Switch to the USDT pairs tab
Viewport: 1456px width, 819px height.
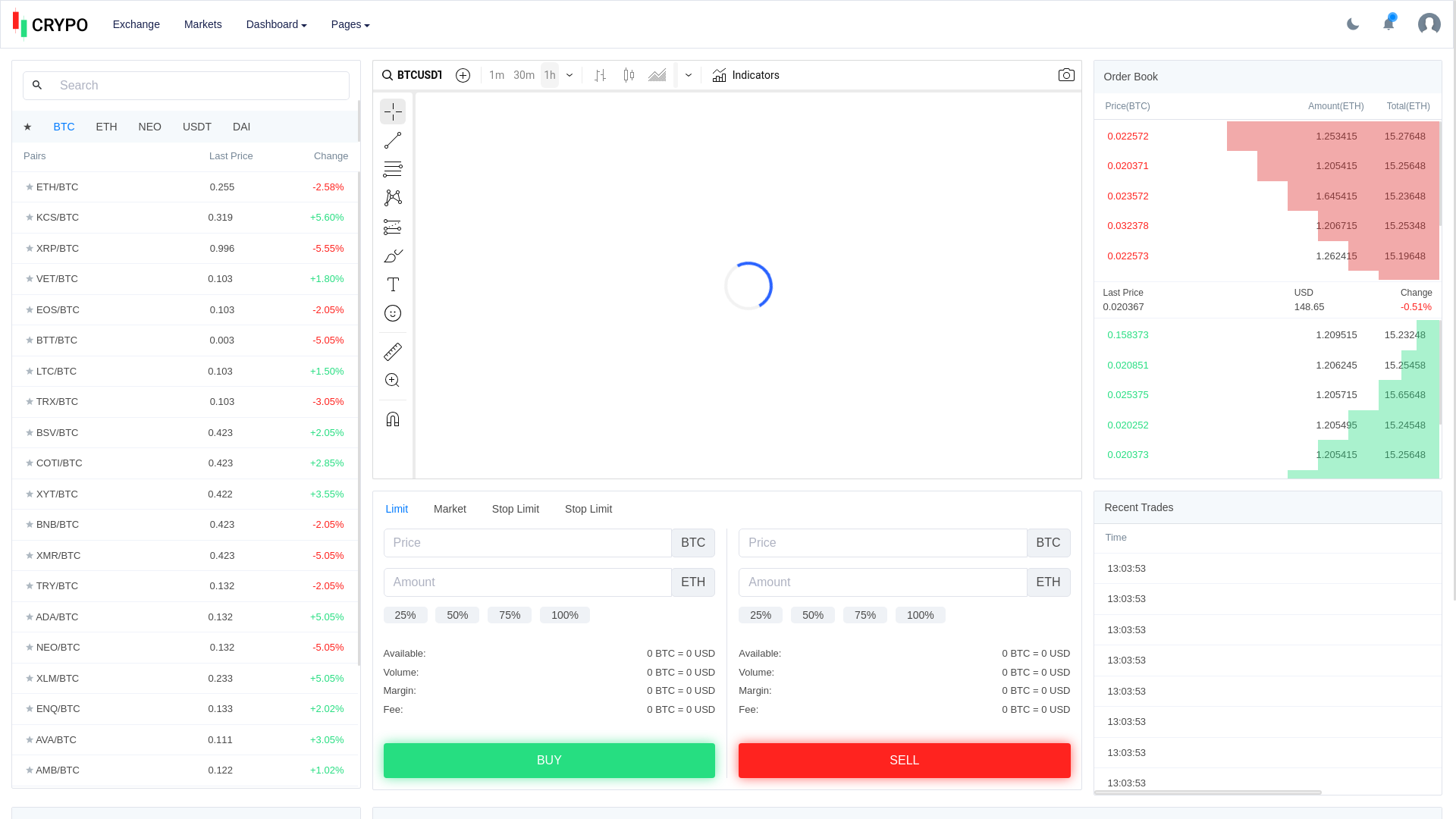[197, 127]
